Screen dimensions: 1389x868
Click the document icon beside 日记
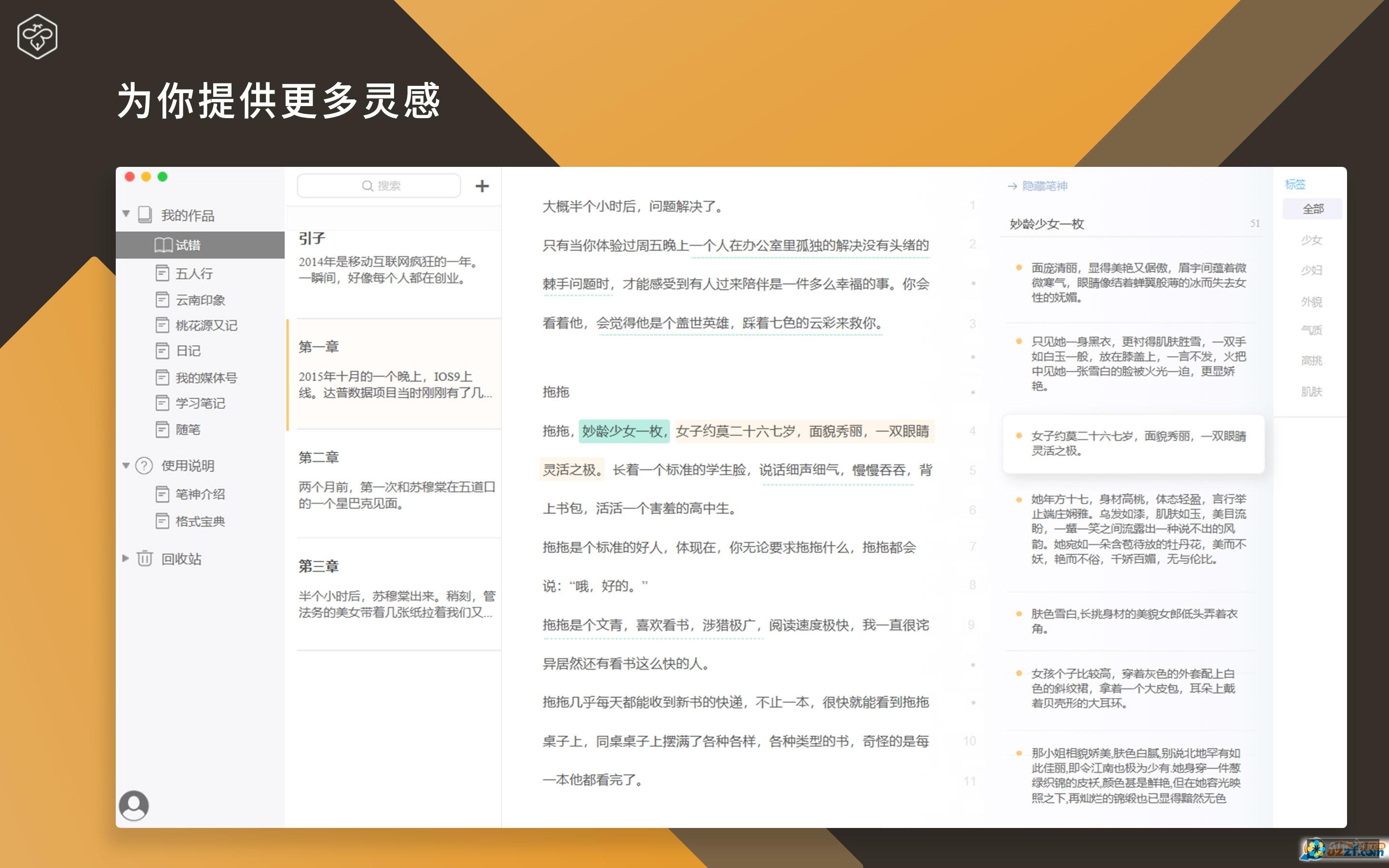tap(163, 350)
